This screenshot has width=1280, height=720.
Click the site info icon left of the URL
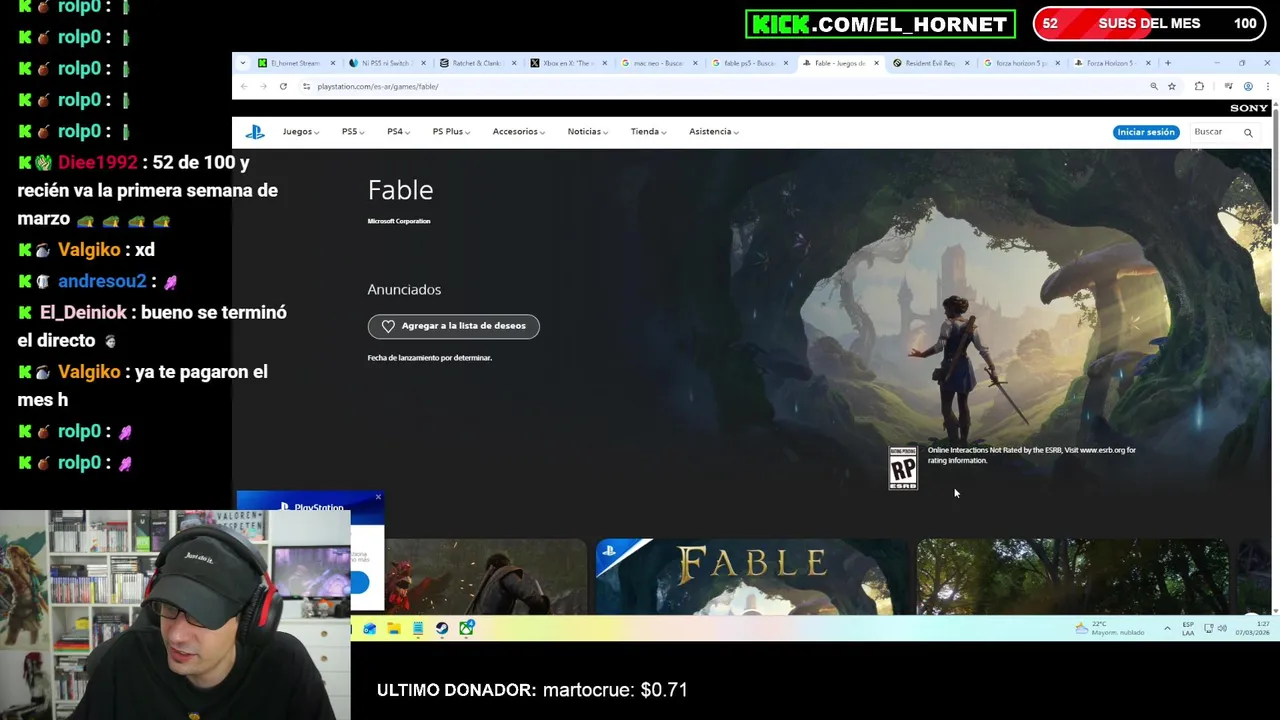[x=306, y=87]
